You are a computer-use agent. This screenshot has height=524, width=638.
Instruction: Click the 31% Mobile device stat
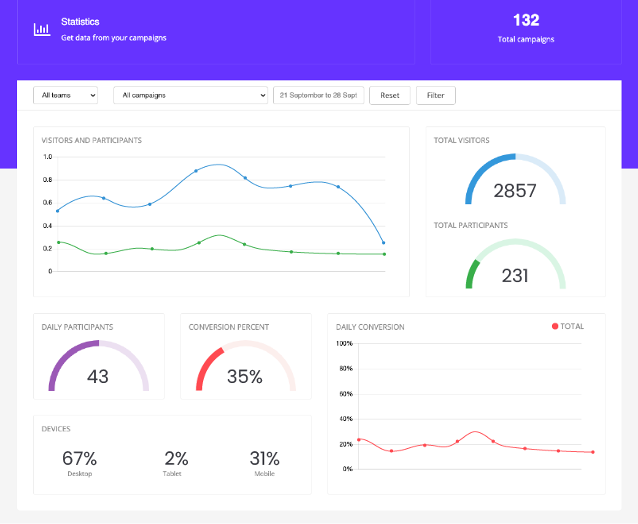[x=264, y=461]
